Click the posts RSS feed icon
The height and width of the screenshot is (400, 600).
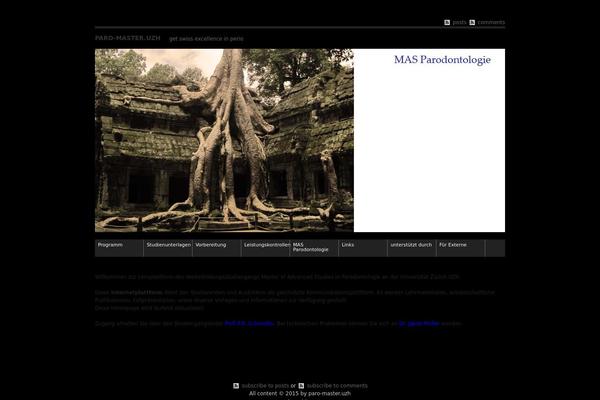click(x=447, y=23)
